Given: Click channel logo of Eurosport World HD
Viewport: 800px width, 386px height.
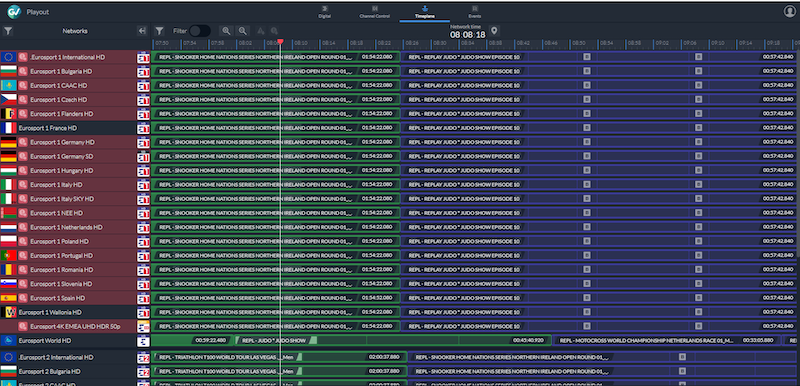Looking at the screenshot, I should coord(143,341).
